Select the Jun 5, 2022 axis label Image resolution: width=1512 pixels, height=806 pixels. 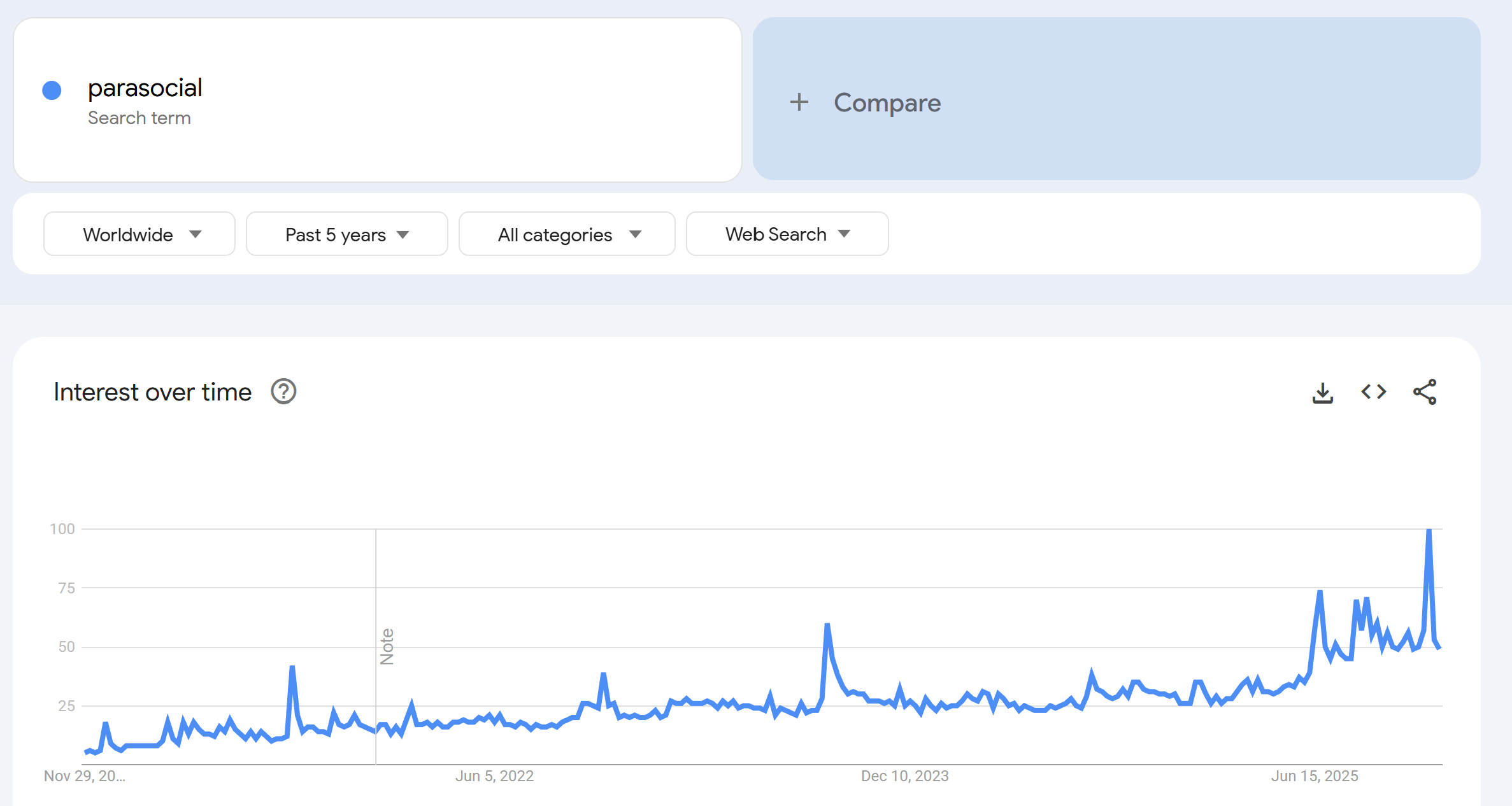point(494,776)
